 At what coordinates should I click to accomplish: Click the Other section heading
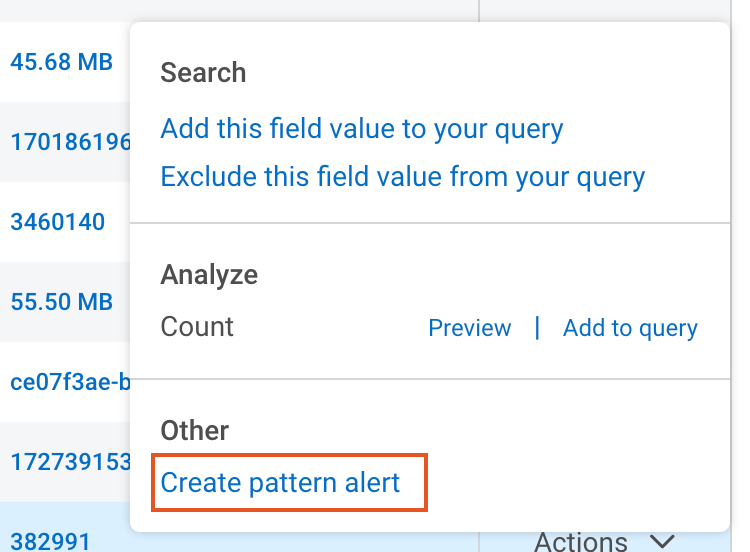pos(195,431)
